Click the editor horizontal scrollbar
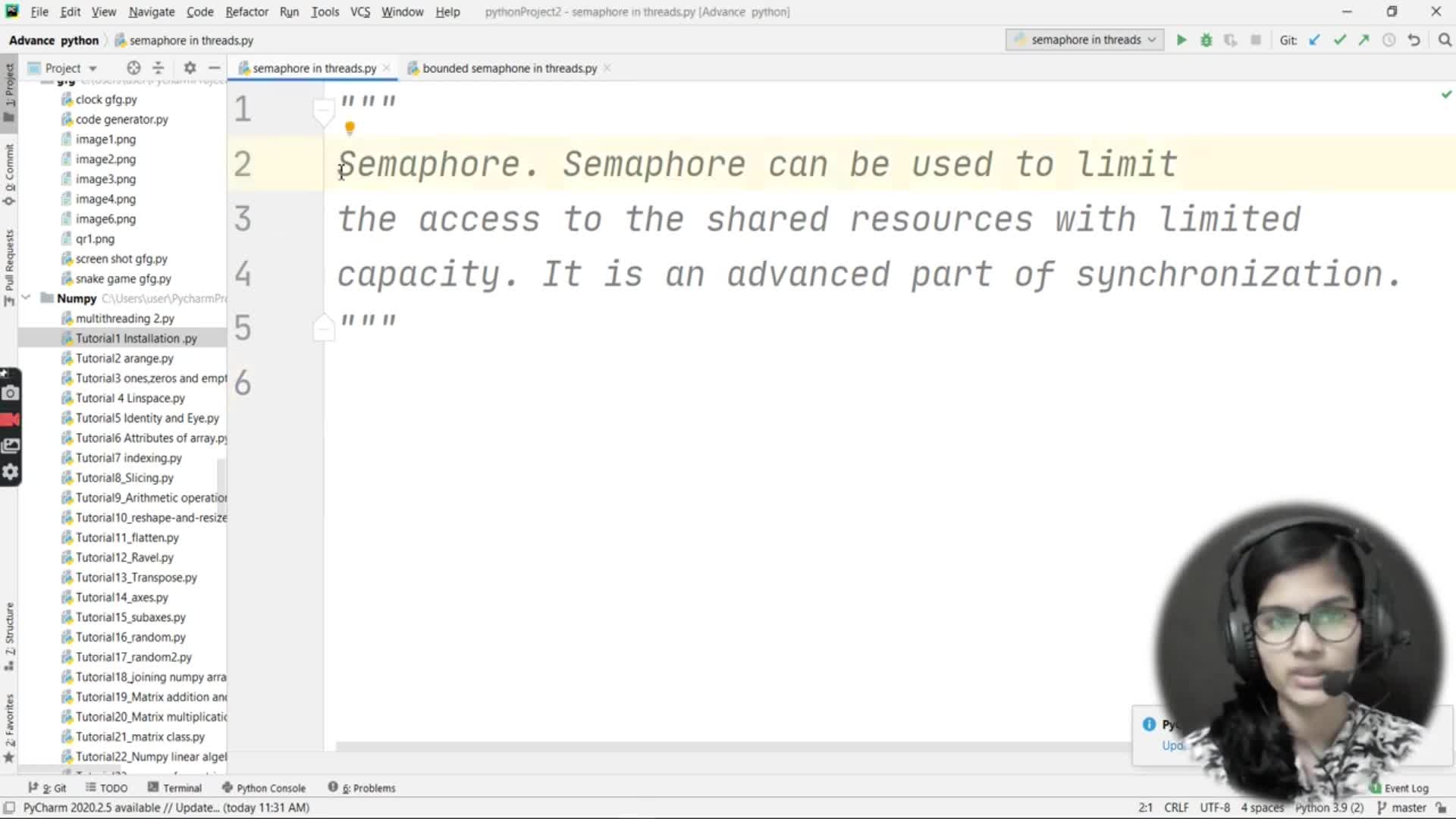This screenshot has height=819, width=1456. tap(732, 746)
